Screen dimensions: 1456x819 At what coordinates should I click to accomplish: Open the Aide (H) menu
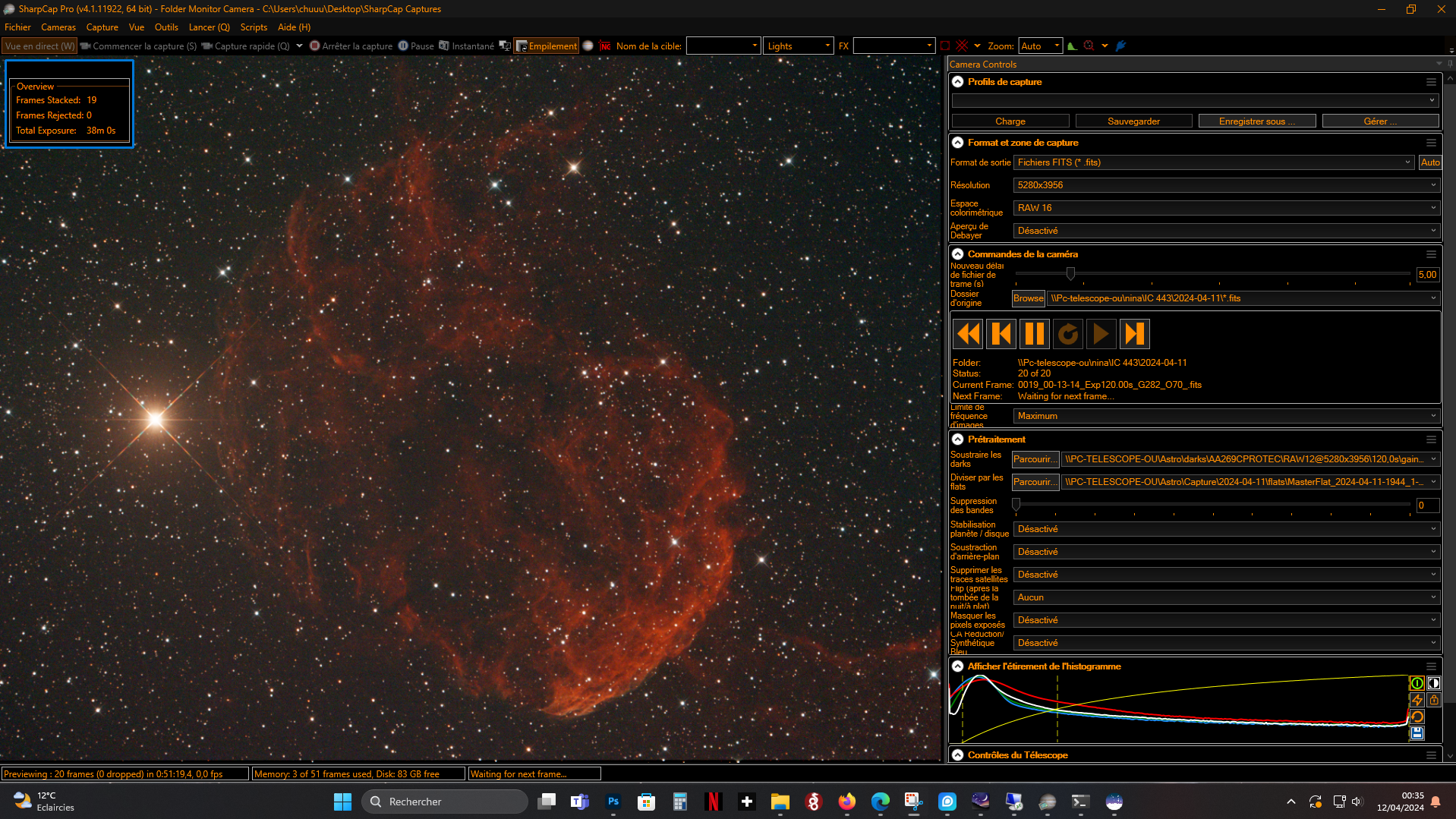294,27
